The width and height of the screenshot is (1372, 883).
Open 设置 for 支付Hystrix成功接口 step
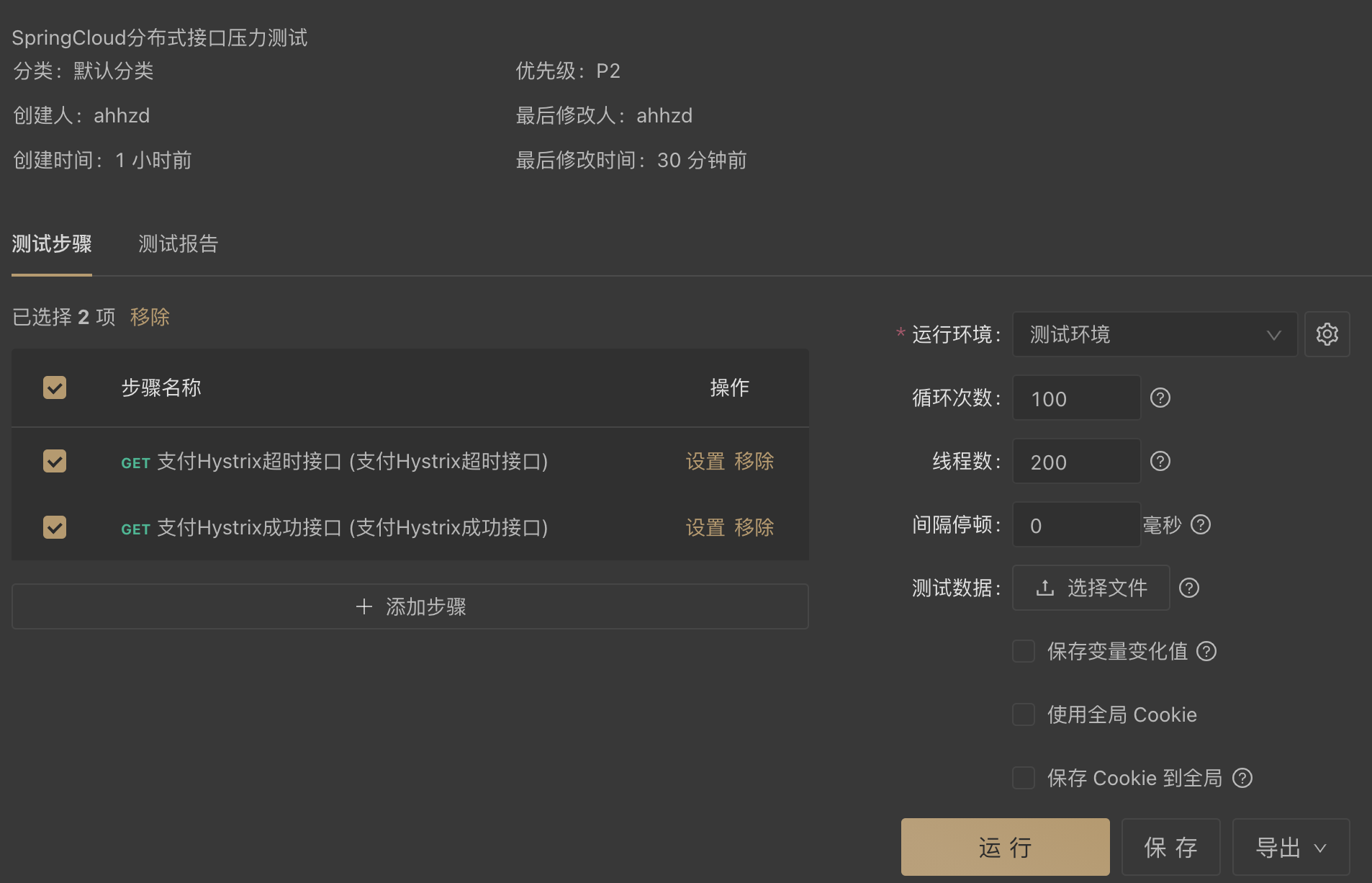click(705, 527)
